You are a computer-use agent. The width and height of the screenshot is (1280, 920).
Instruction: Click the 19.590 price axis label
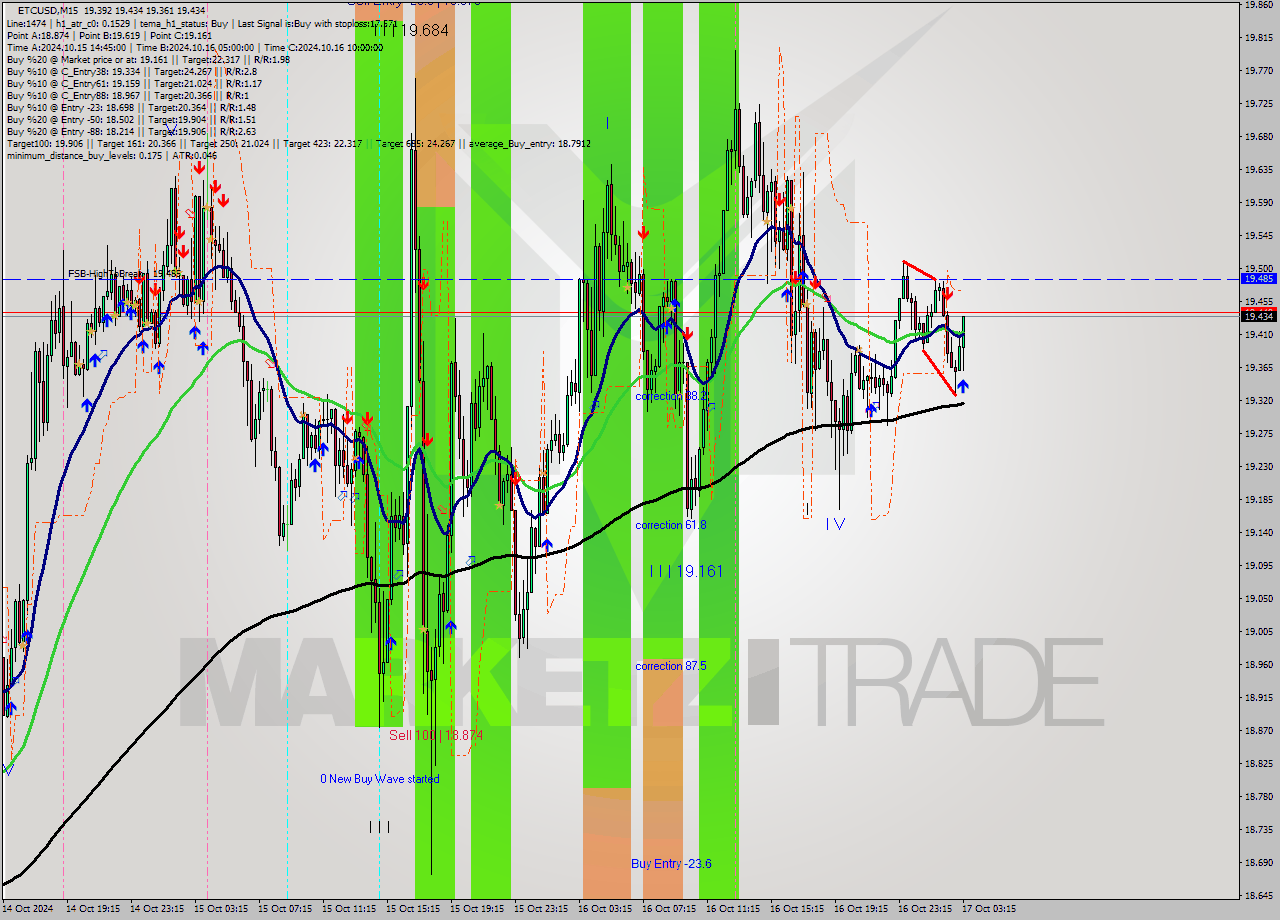[1258, 203]
